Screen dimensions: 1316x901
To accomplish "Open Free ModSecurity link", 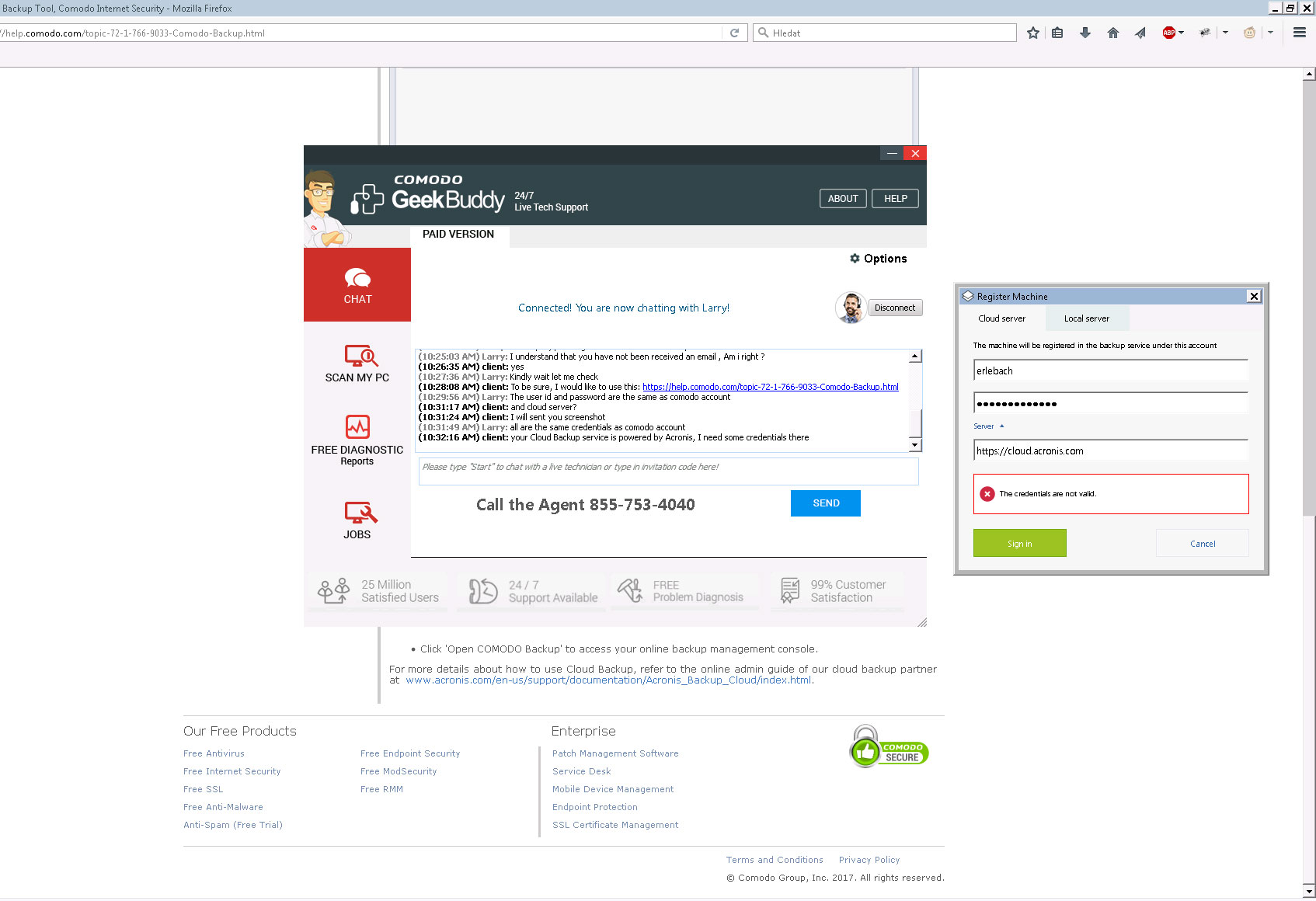I will (399, 771).
